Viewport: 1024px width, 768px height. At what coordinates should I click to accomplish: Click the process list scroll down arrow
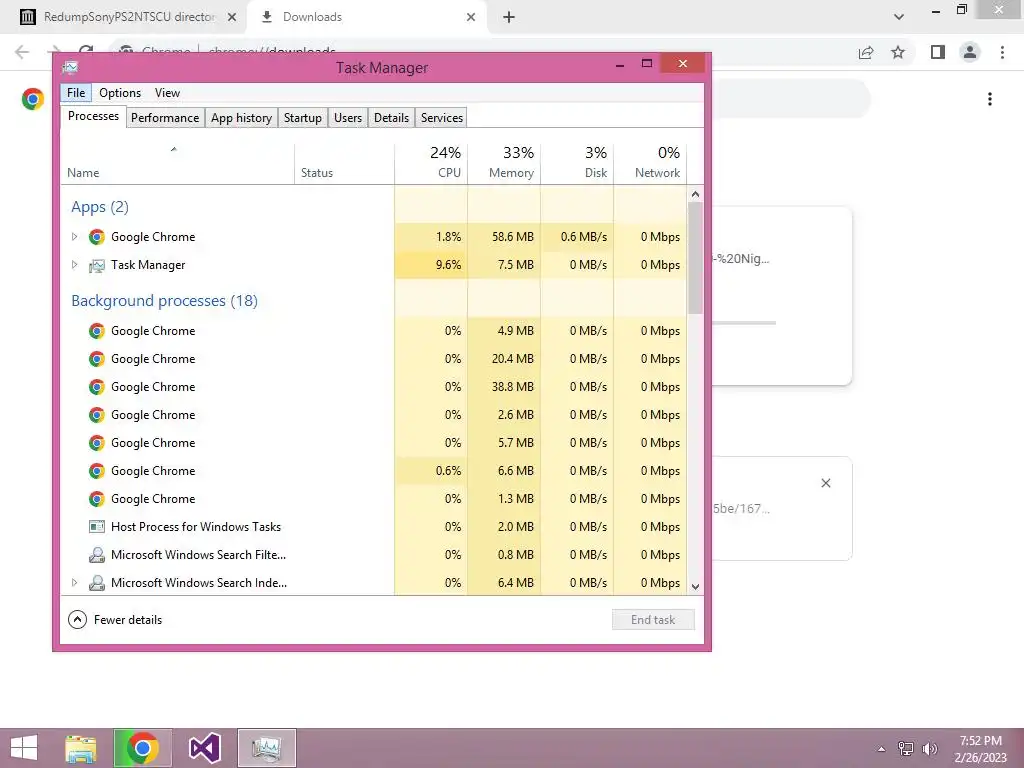696,586
